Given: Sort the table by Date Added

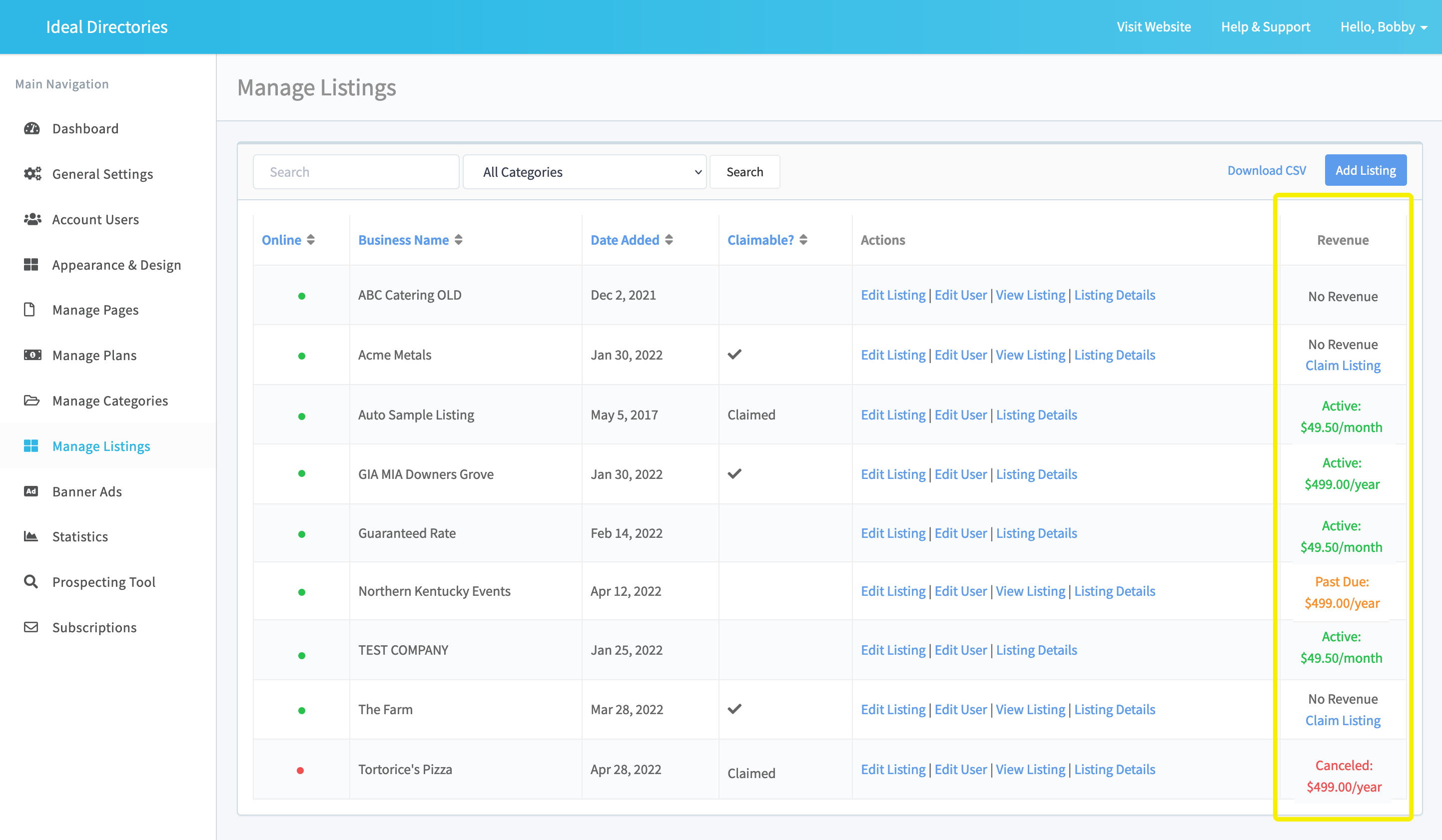Looking at the screenshot, I should (x=625, y=240).
